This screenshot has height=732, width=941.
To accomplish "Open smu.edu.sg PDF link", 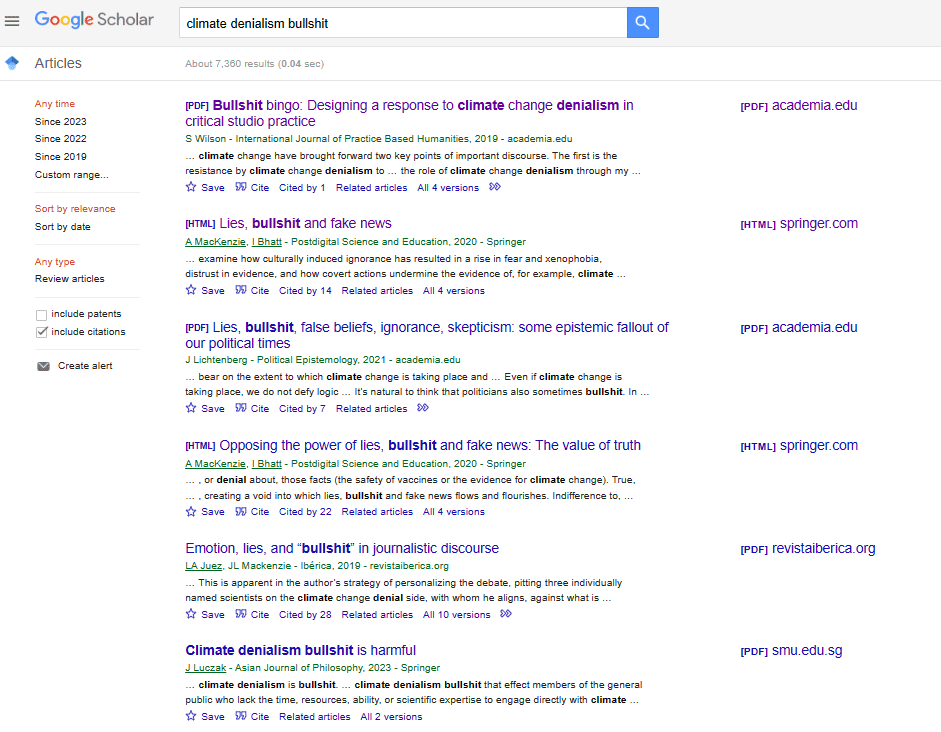I will click(x=806, y=651).
